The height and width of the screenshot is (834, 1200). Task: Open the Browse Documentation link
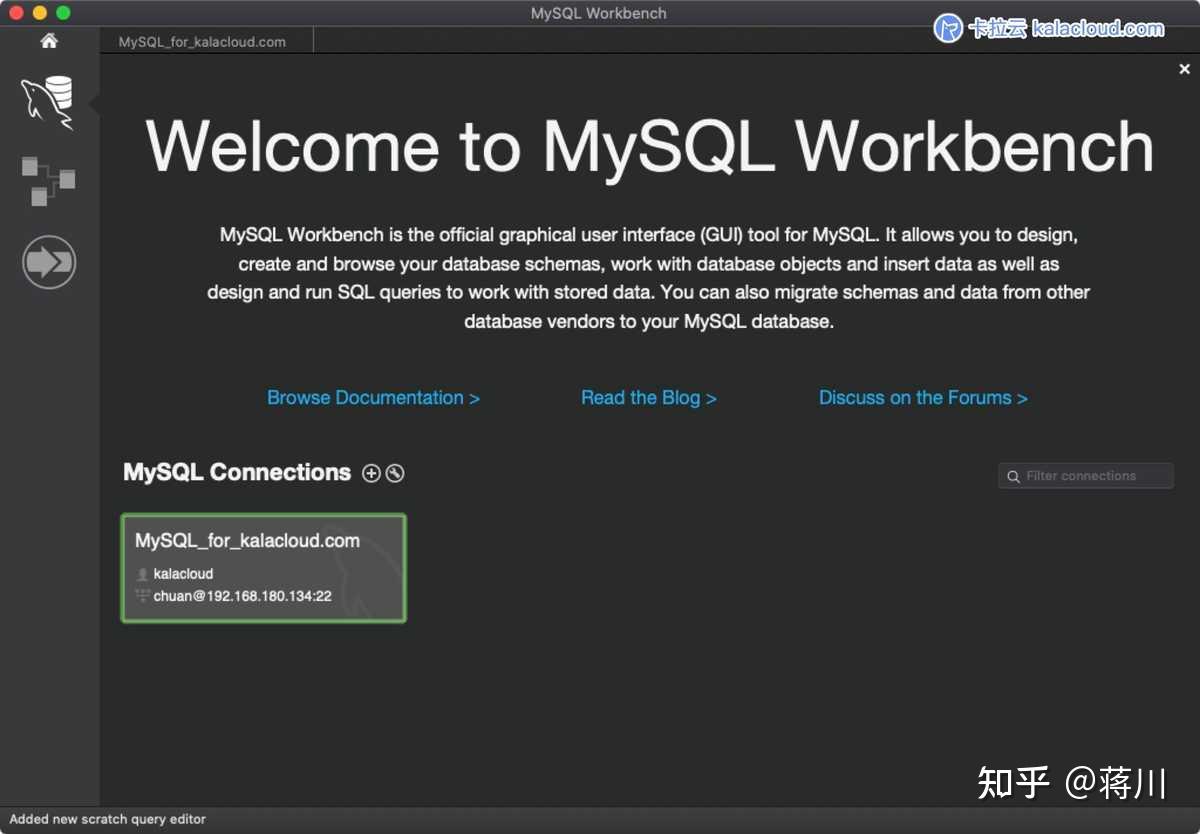coord(373,397)
